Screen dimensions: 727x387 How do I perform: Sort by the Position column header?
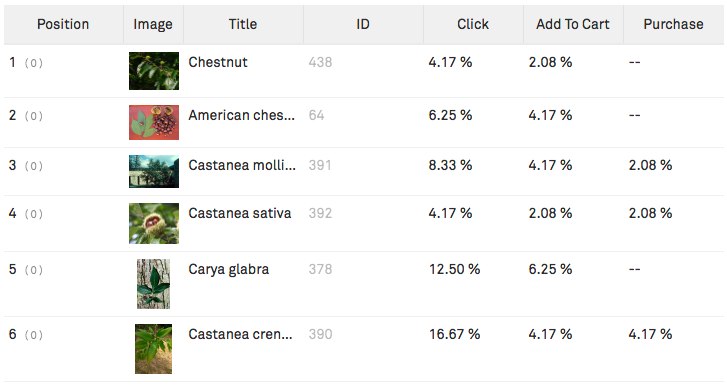(x=63, y=24)
